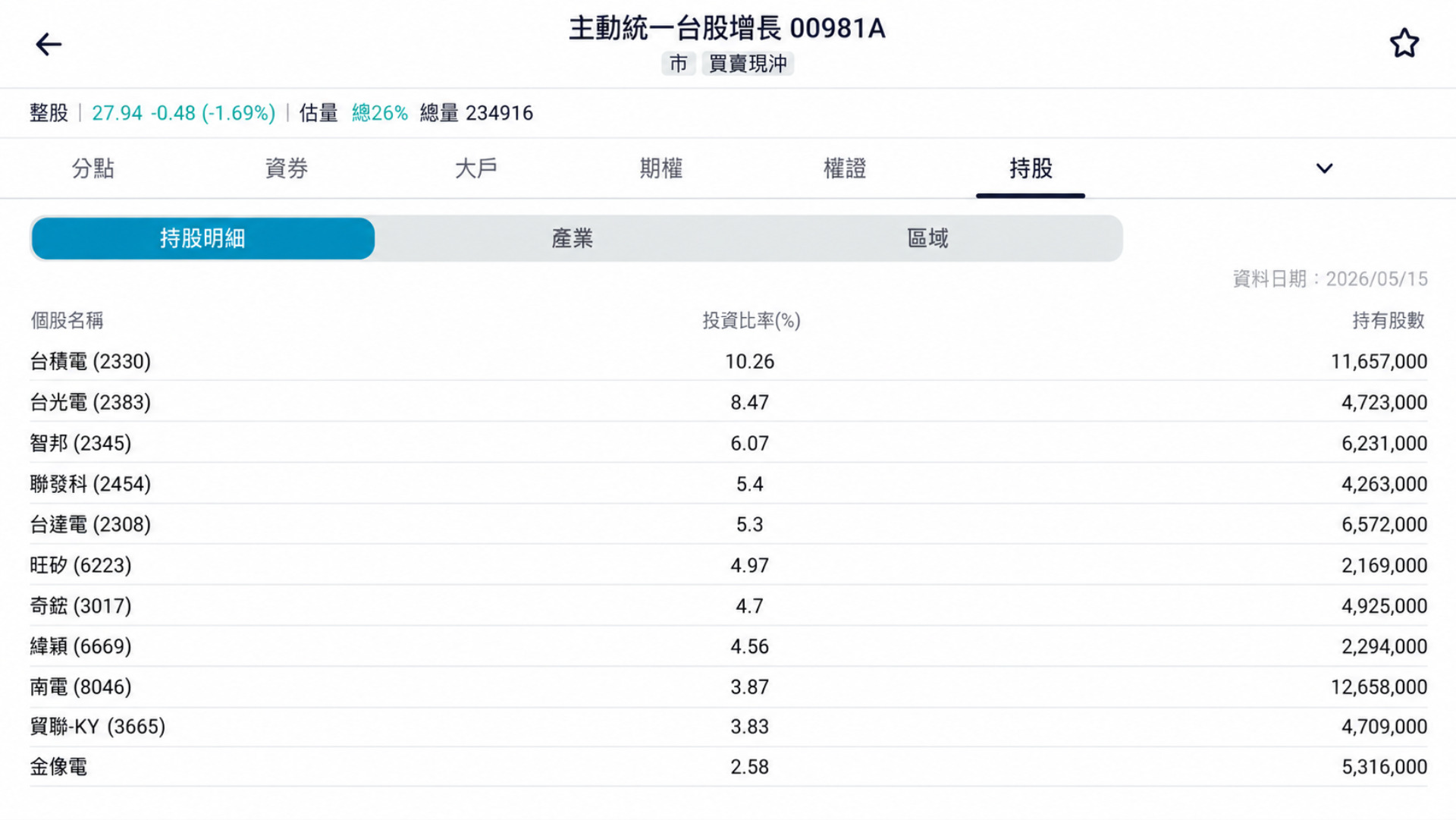Open the 緯穎 (6669) row
This screenshot has width=1456, height=820.
[x=728, y=646]
